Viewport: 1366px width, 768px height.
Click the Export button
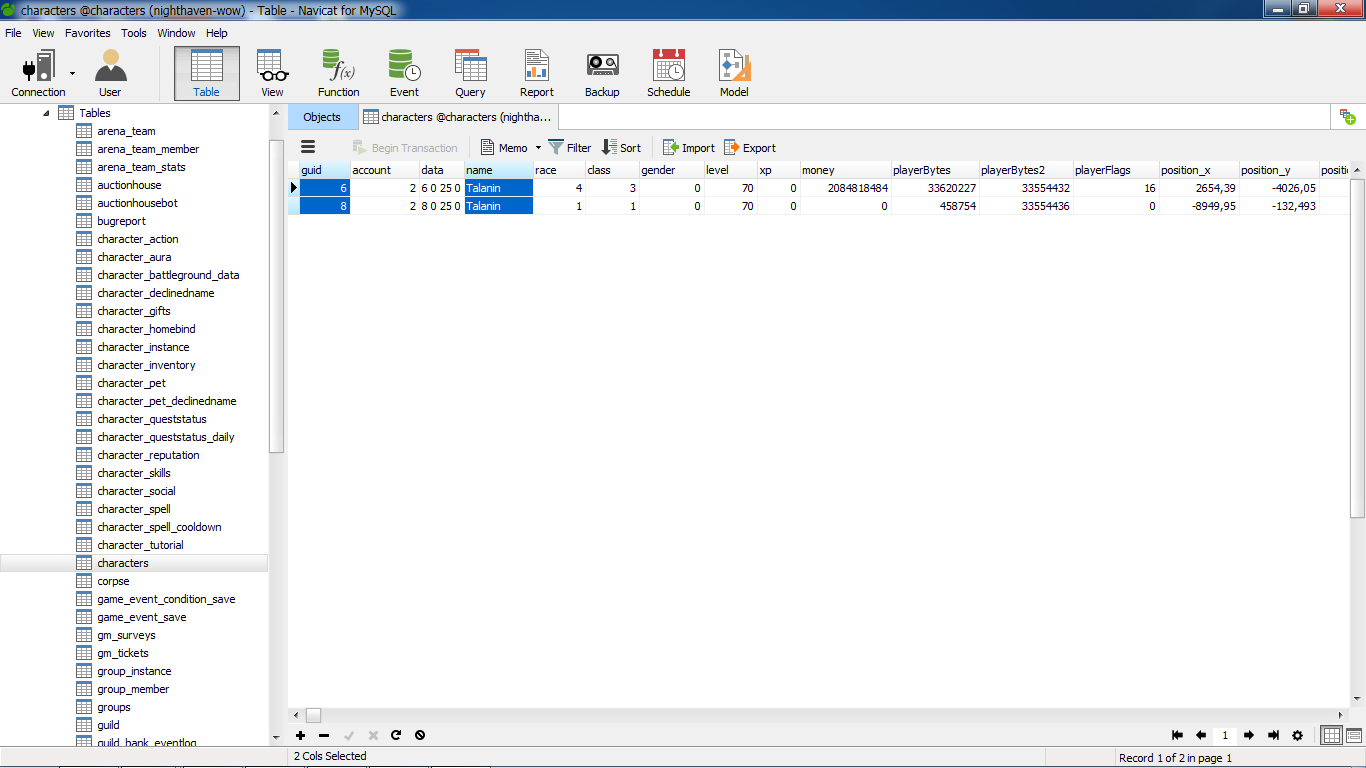(x=750, y=148)
